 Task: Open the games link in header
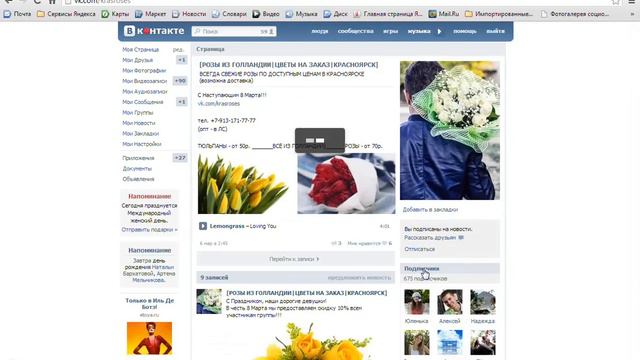(390, 31)
